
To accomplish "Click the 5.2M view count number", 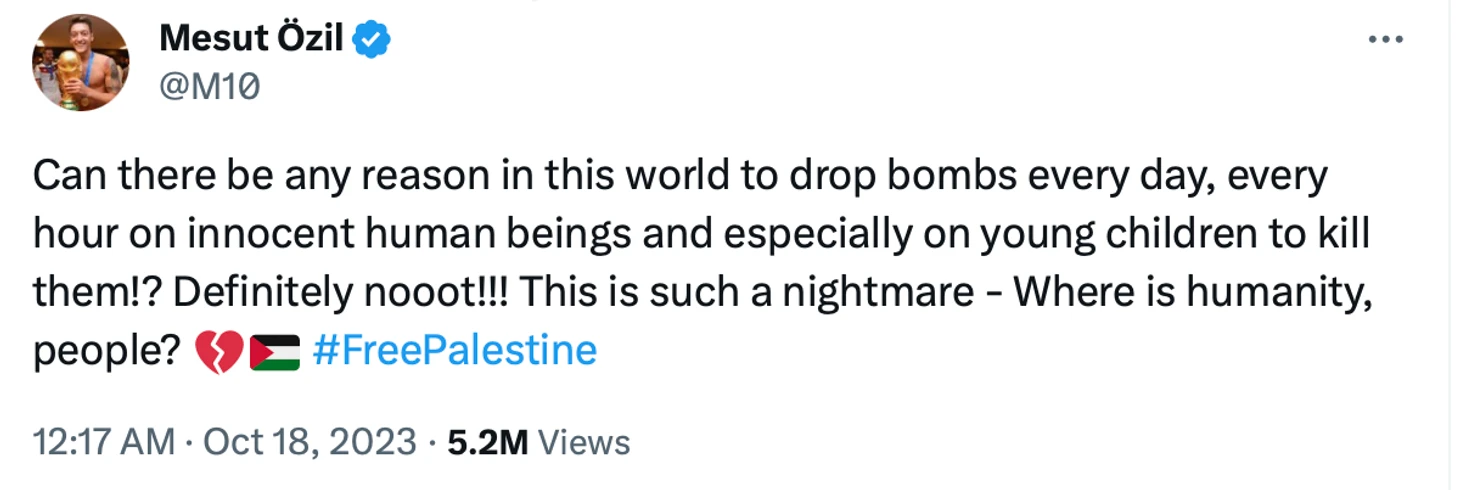I will coord(487,442).
